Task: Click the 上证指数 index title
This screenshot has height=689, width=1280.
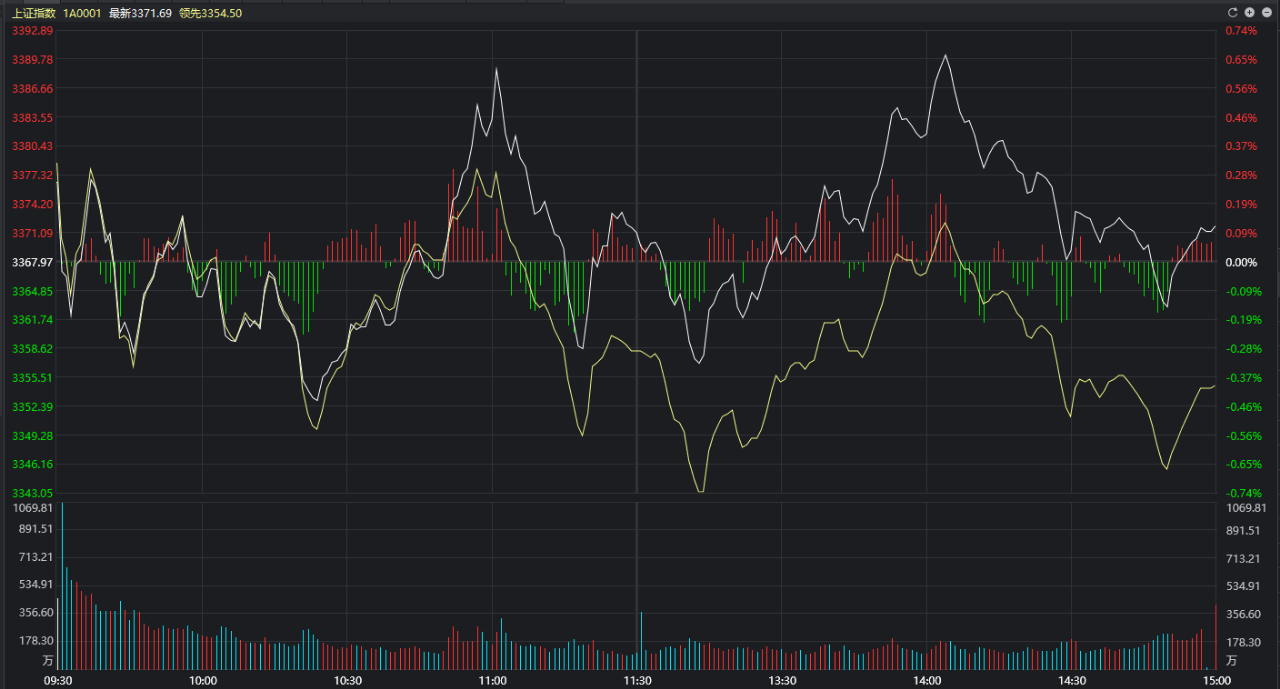Action: (x=33, y=13)
